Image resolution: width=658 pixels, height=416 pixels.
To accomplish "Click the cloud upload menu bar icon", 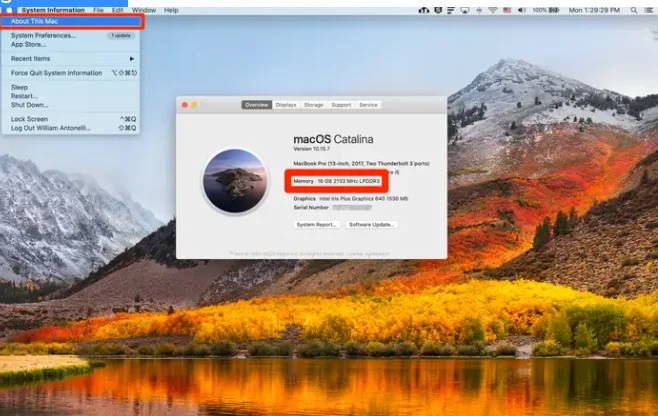I will [424, 10].
